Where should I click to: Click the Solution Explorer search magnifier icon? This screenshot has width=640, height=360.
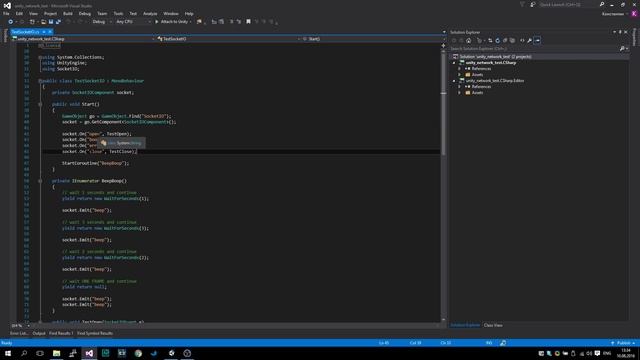click(622, 49)
